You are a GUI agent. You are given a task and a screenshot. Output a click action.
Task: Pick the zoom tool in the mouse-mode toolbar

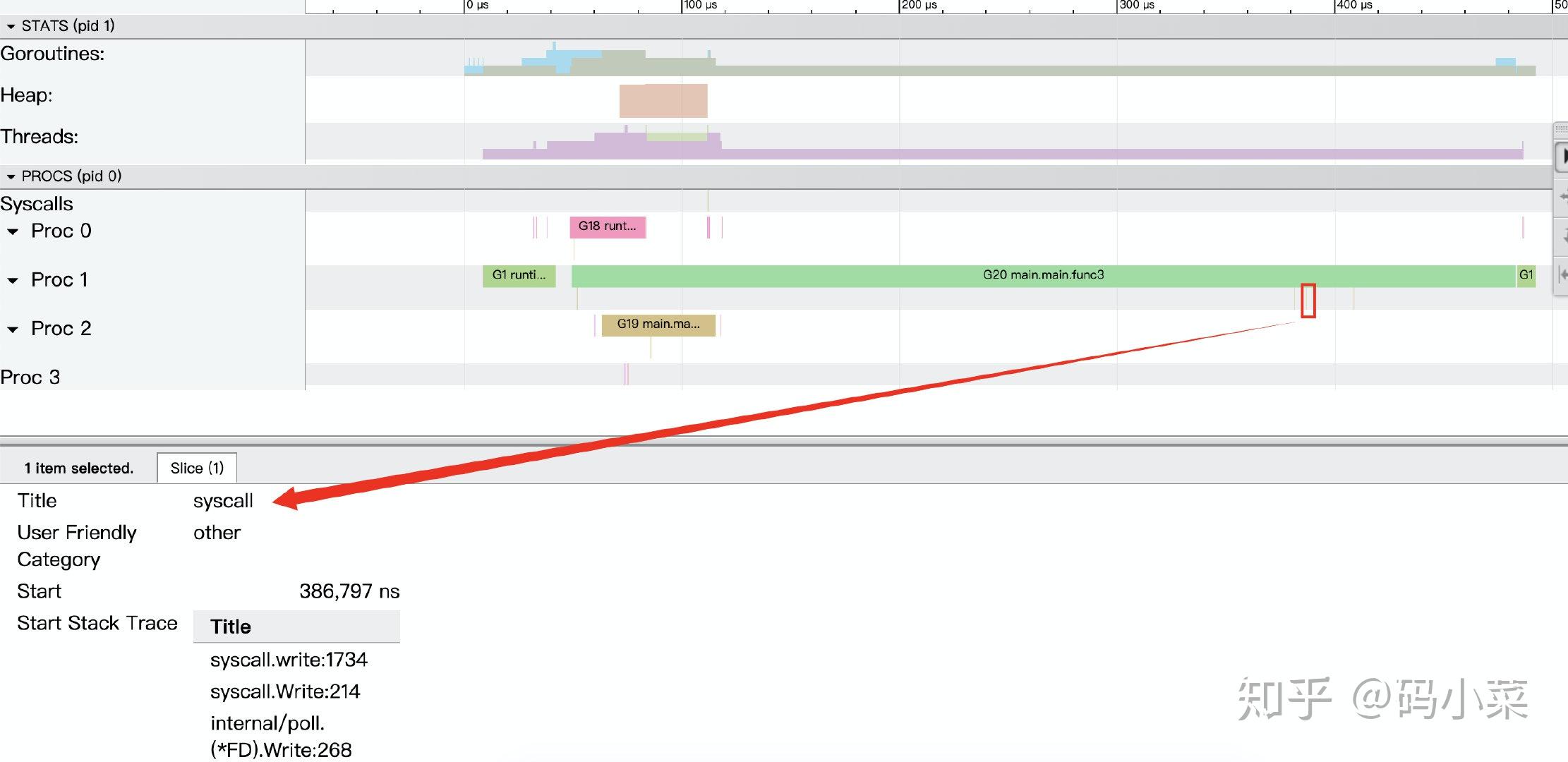1562,236
